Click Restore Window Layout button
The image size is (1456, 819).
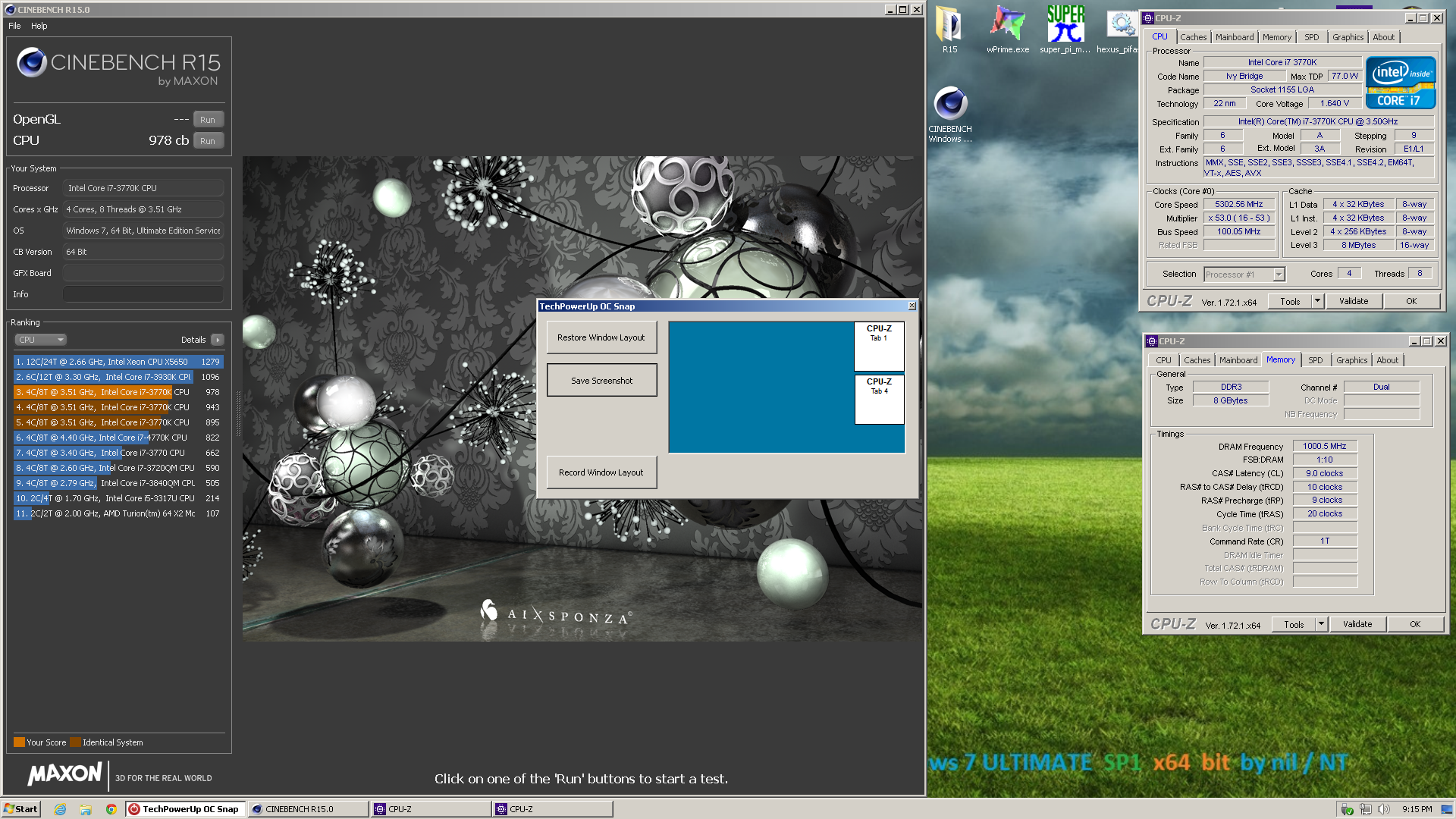pyautogui.click(x=601, y=337)
